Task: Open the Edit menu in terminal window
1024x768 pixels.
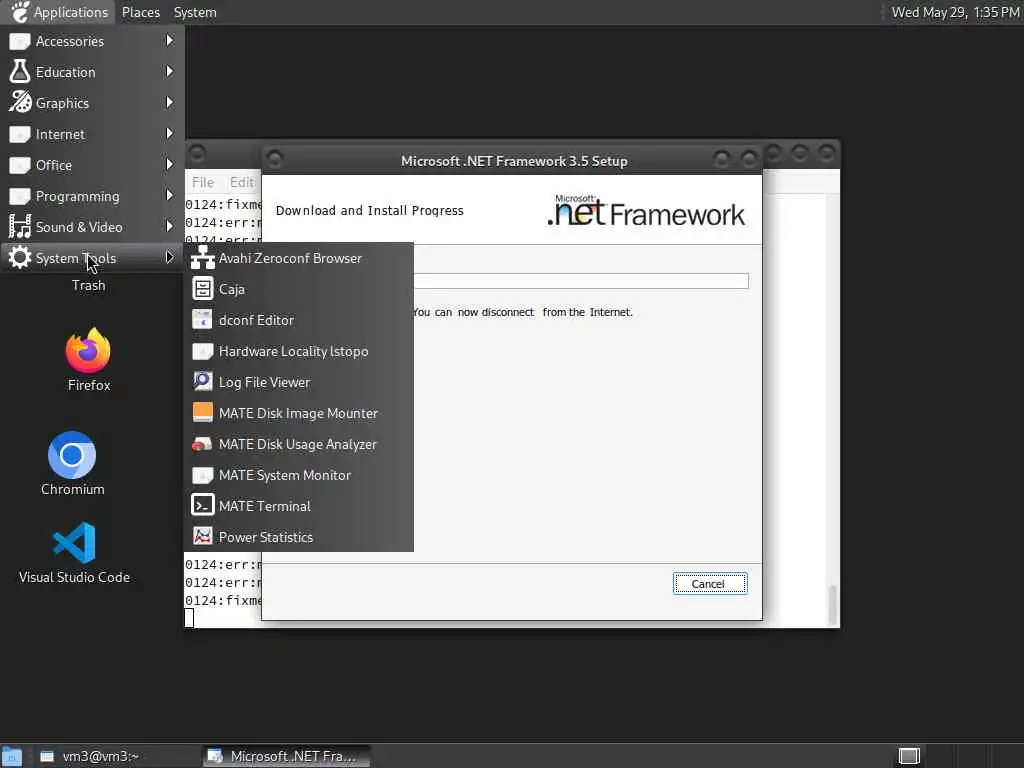Action: pos(241,182)
